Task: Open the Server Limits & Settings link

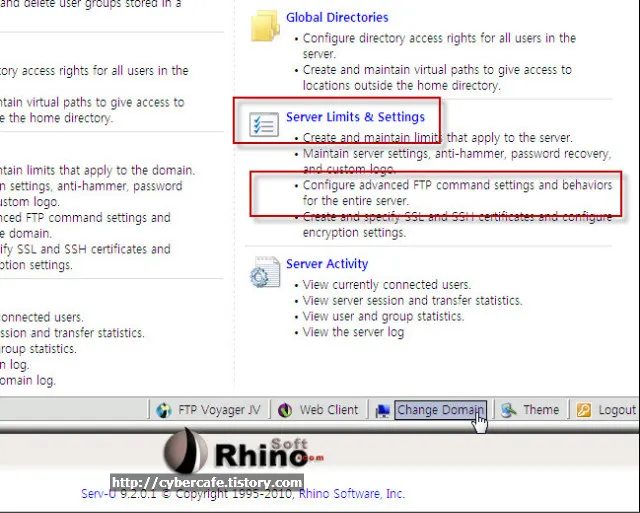Action: point(355,117)
